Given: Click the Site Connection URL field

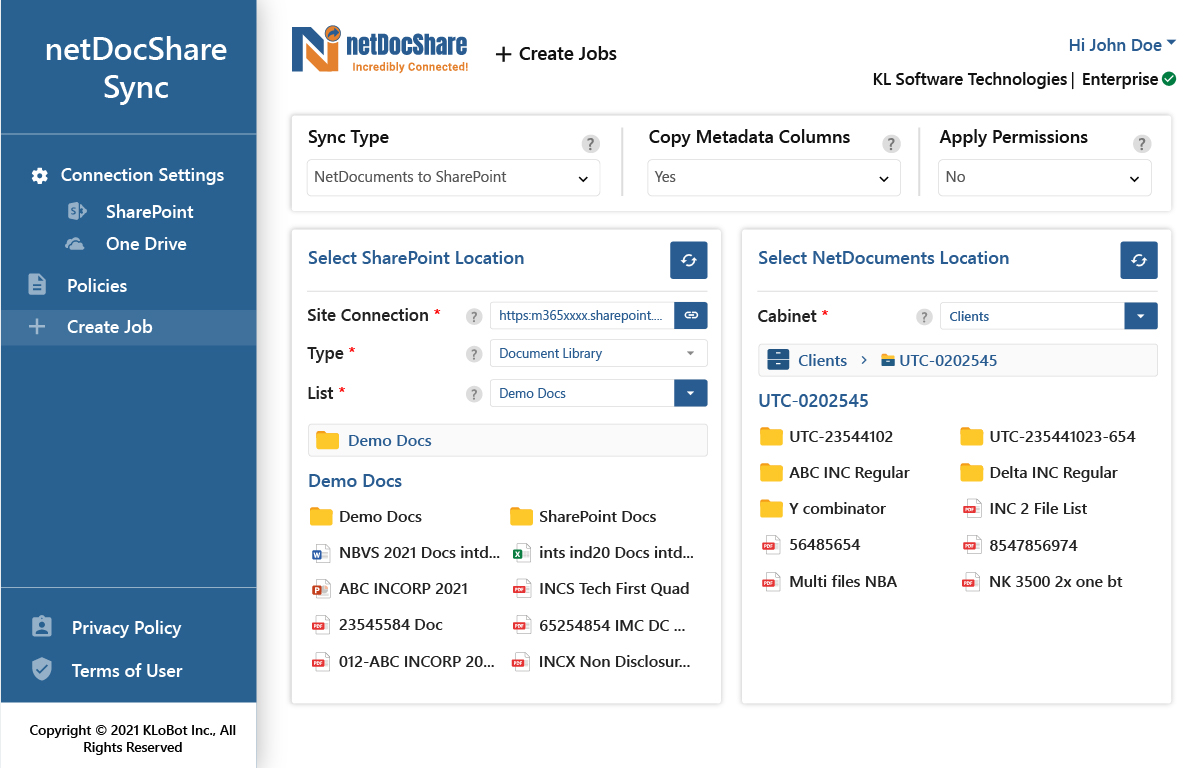Looking at the screenshot, I should [582, 315].
